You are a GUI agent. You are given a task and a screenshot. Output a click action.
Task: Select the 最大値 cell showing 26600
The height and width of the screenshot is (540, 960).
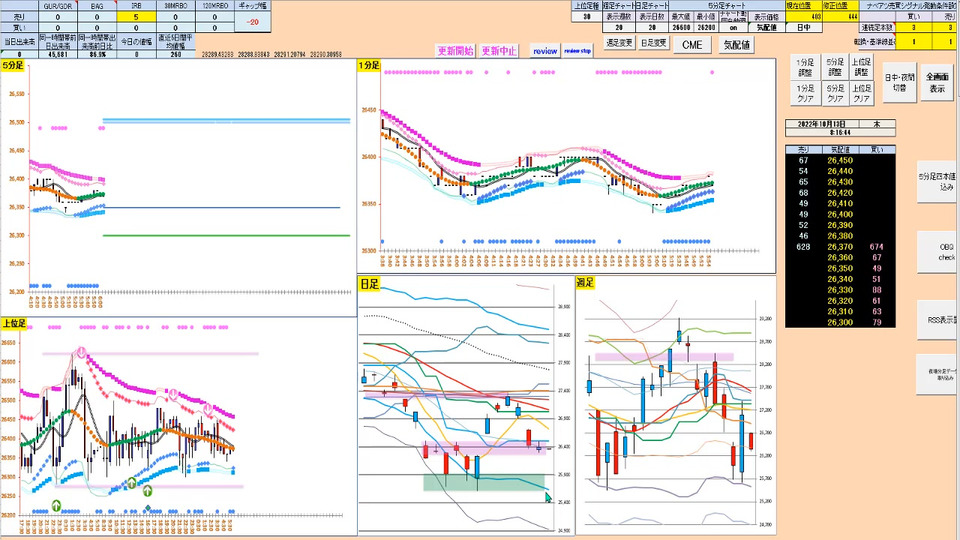click(681, 28)
